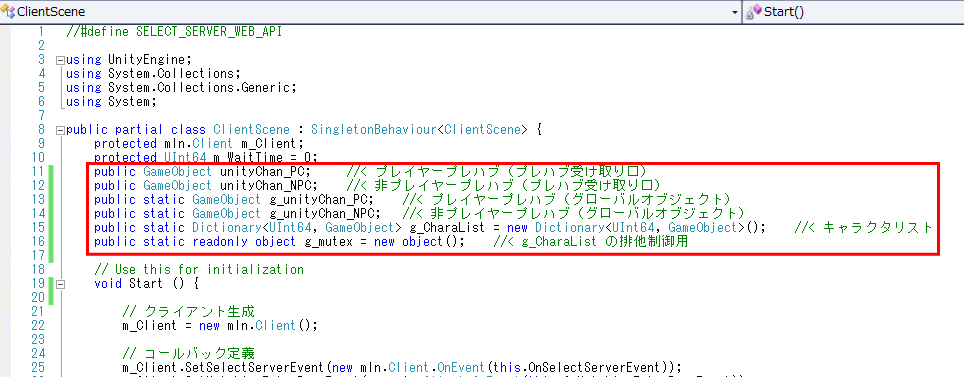Click 'using UnityEngine;' on line 3
The image size is (964, 377).
tap(129, 60)
